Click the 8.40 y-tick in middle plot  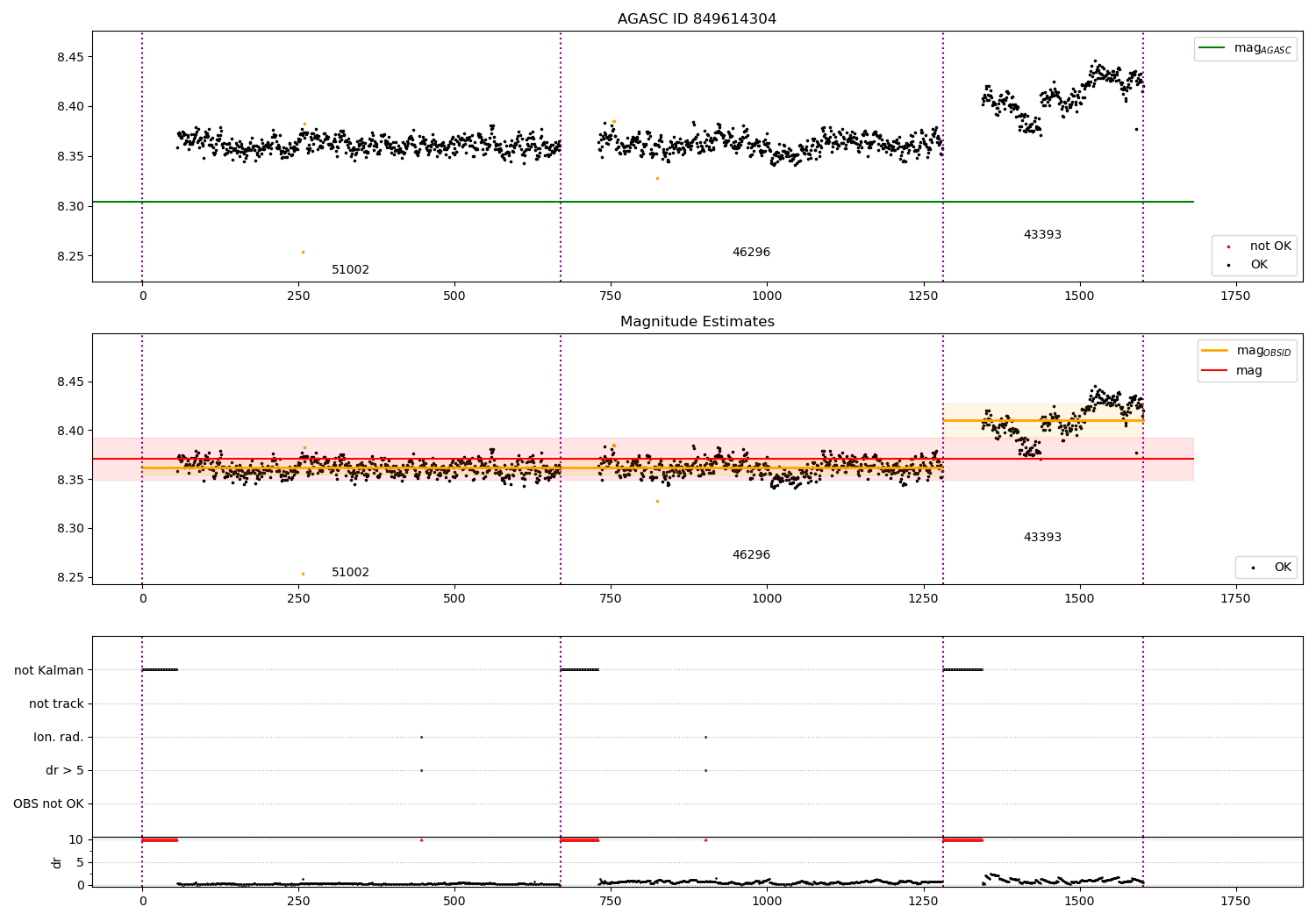tap(70, 431)
